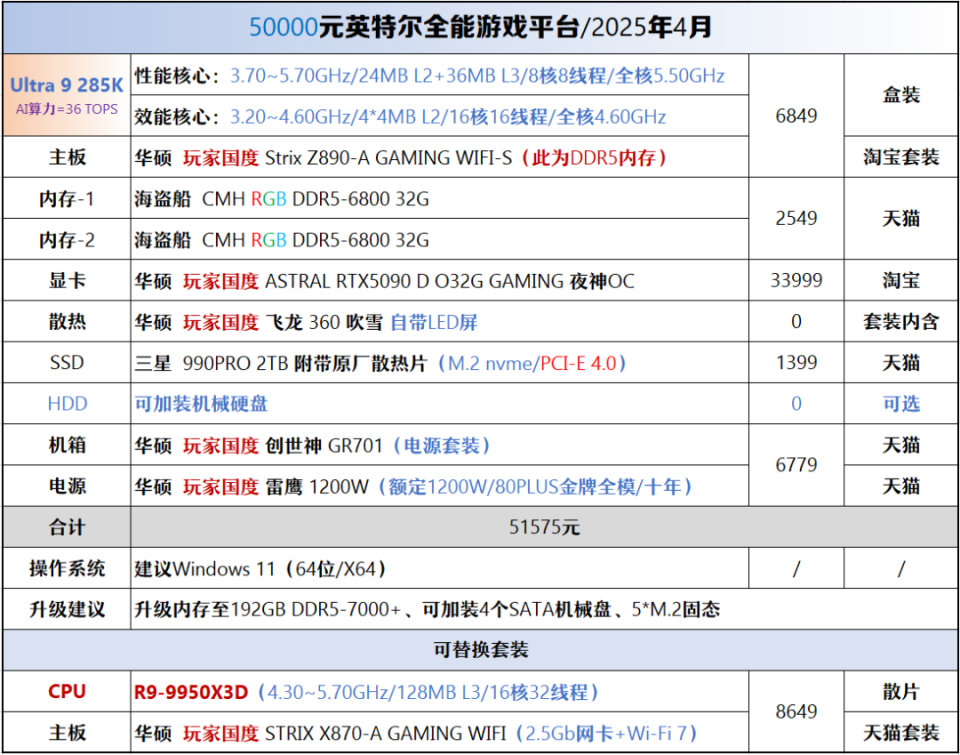Select the 升级内存至192GB DDR5-7000+ cell

coord(544,609)
